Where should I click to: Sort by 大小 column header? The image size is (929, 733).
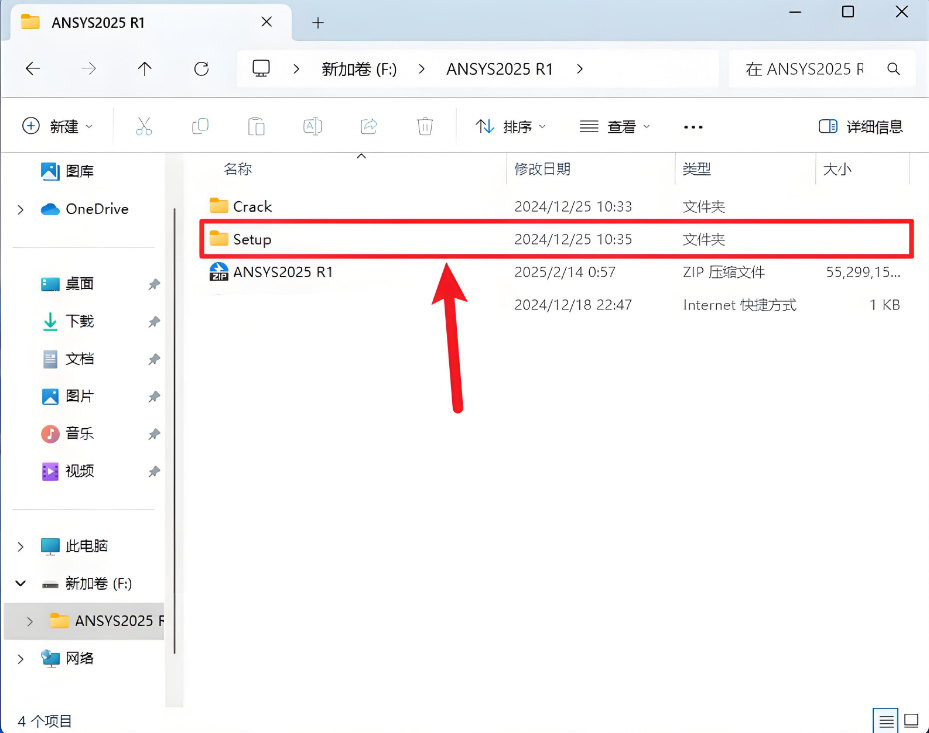click(x=837, y=169)
